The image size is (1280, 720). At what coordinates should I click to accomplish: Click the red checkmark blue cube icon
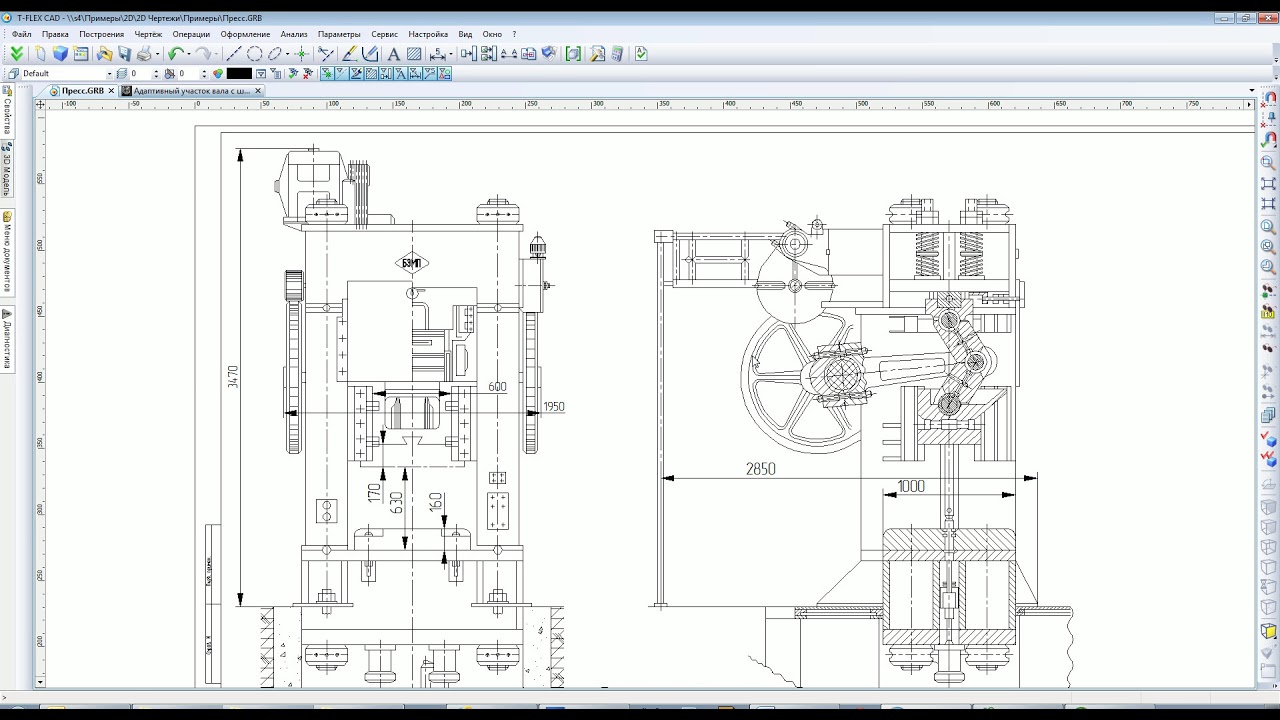[1269, 438]
